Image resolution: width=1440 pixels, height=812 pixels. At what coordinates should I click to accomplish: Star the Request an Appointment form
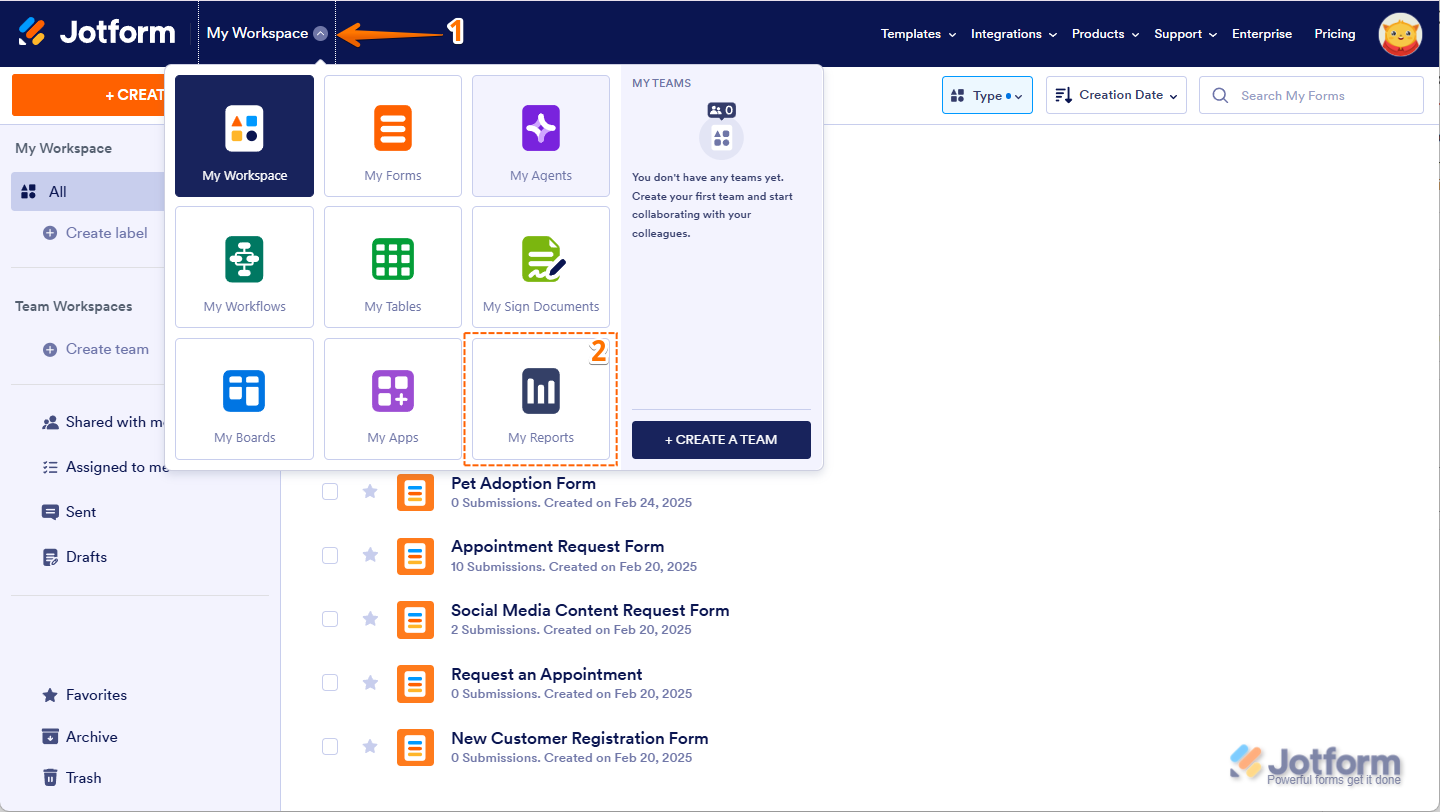[x=370, y=683]
